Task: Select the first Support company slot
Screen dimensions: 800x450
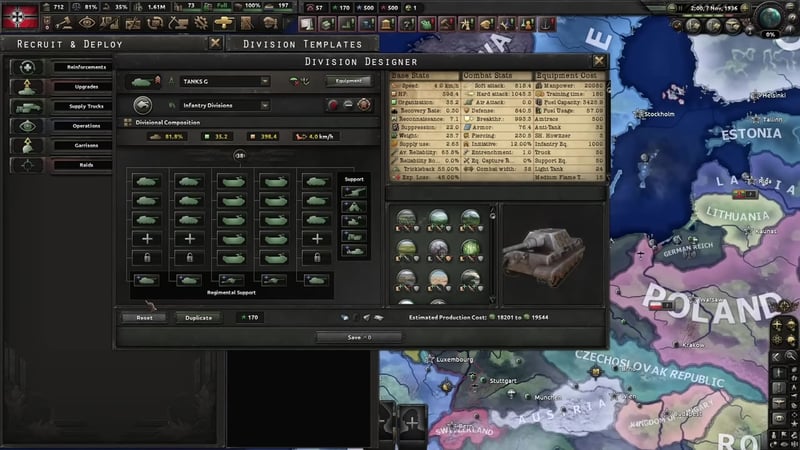Action: (x=354, y=191)
